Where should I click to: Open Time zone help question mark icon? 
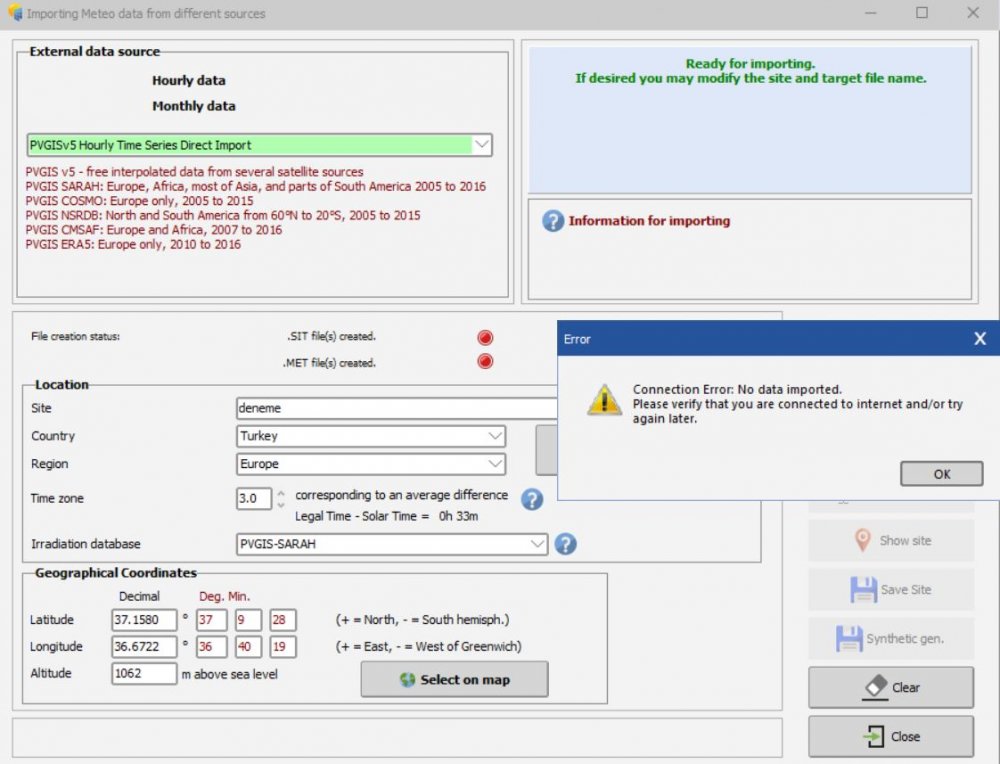tap(532, 499)
